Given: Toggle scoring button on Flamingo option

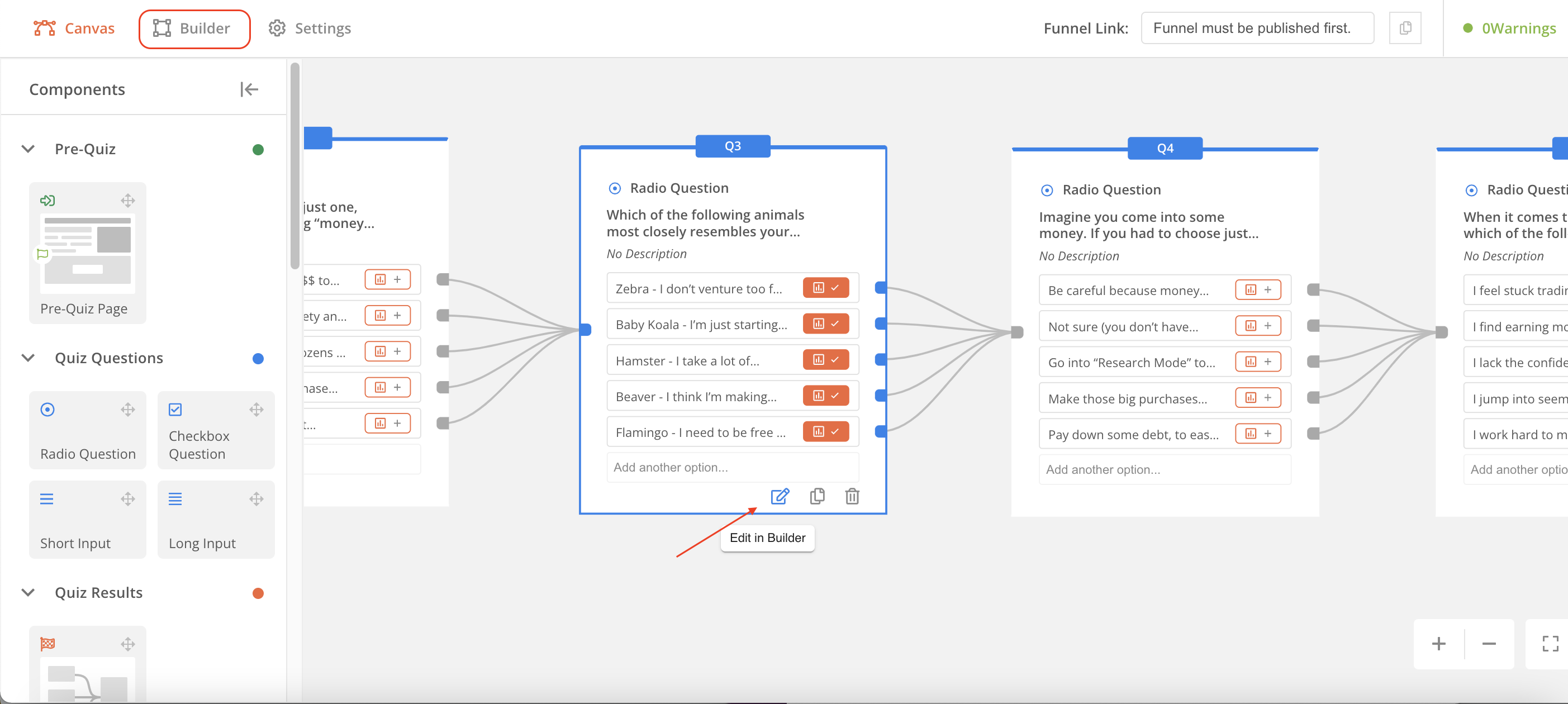Looking at the screenshot, I should click(x=825, y=431).
